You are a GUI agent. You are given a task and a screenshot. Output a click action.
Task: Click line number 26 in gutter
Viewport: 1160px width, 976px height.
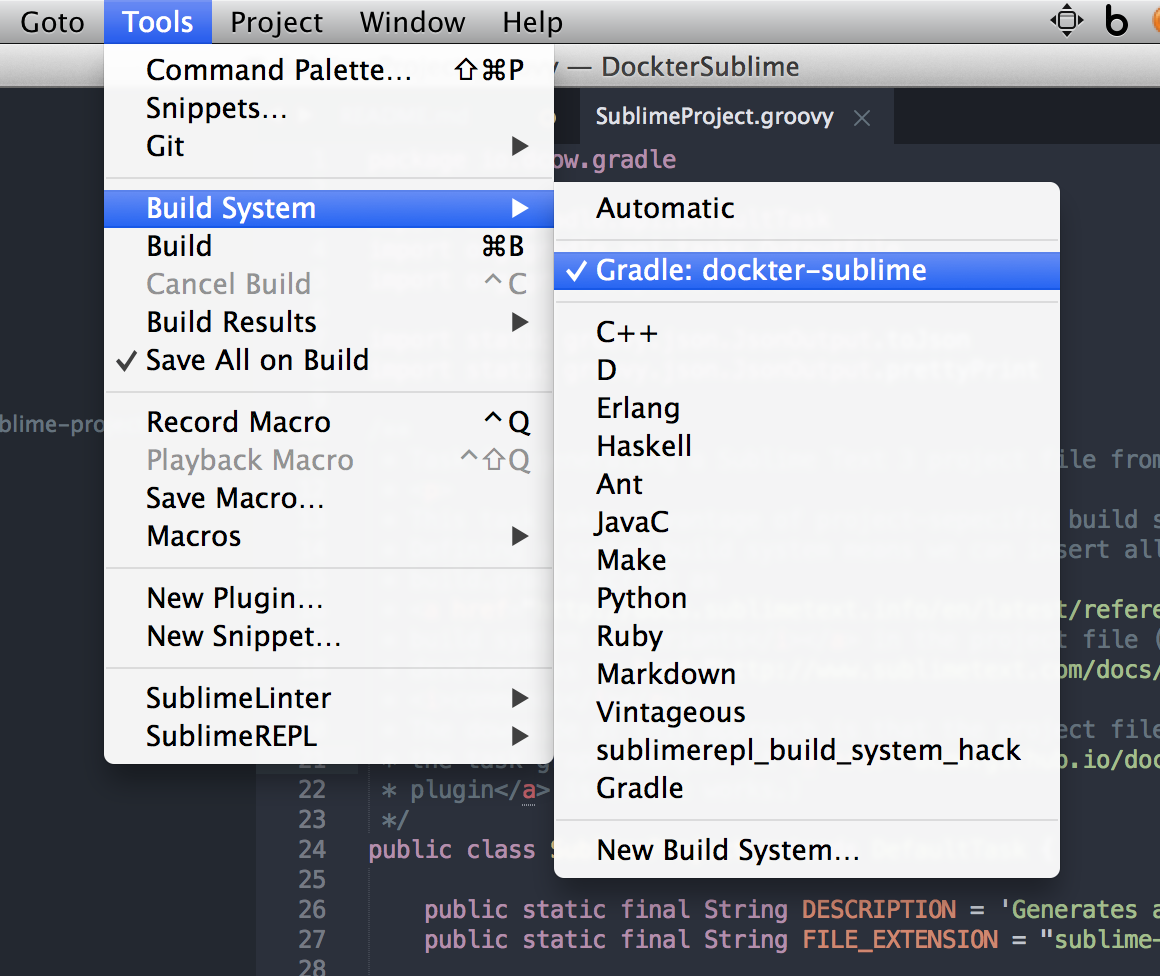[311, 909]
